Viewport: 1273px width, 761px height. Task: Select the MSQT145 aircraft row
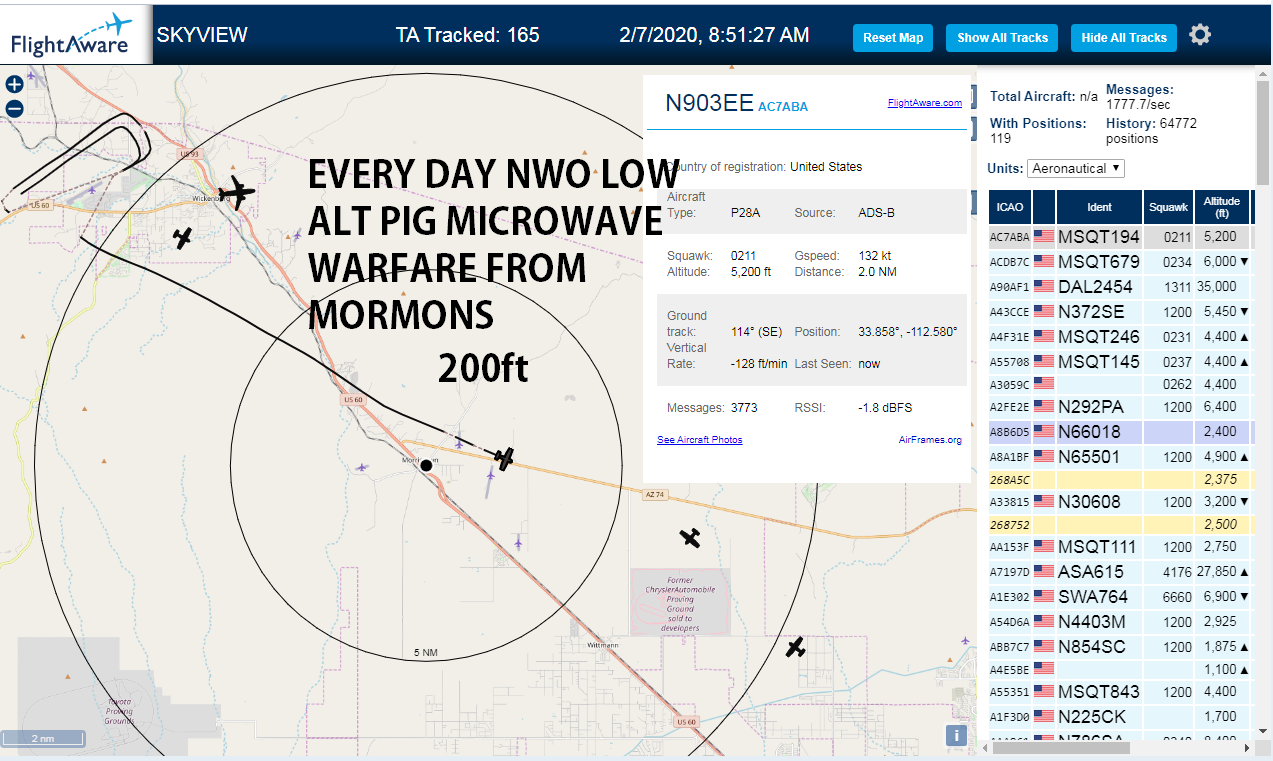pyautogui.click(x=1119, y=361)
